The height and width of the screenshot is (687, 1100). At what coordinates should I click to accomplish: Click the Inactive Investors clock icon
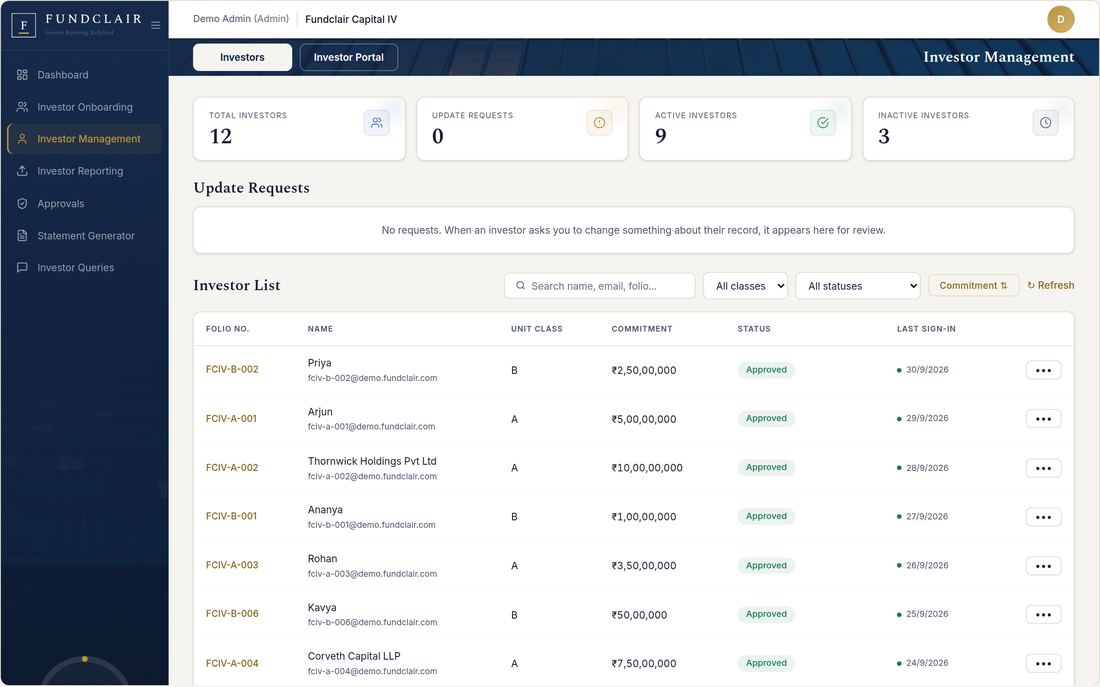click(x=1045, y=123)
